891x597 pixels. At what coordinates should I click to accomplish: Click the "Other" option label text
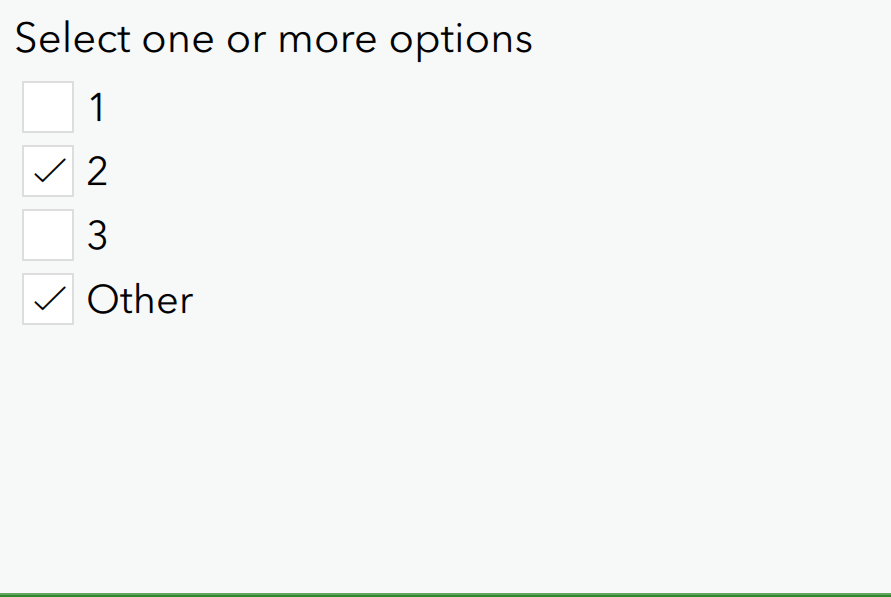(140, 300)
